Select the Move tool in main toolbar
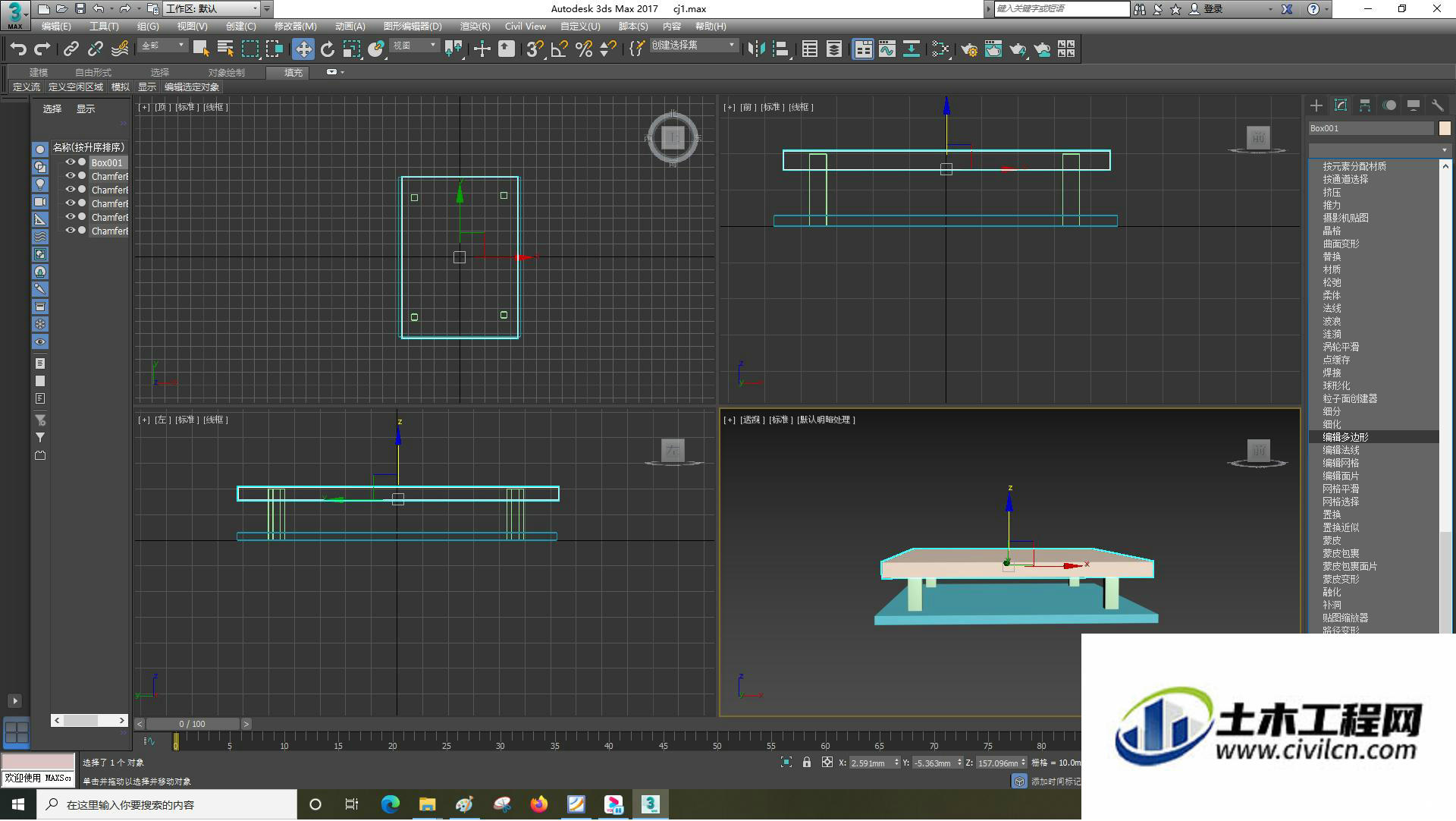 303,49
